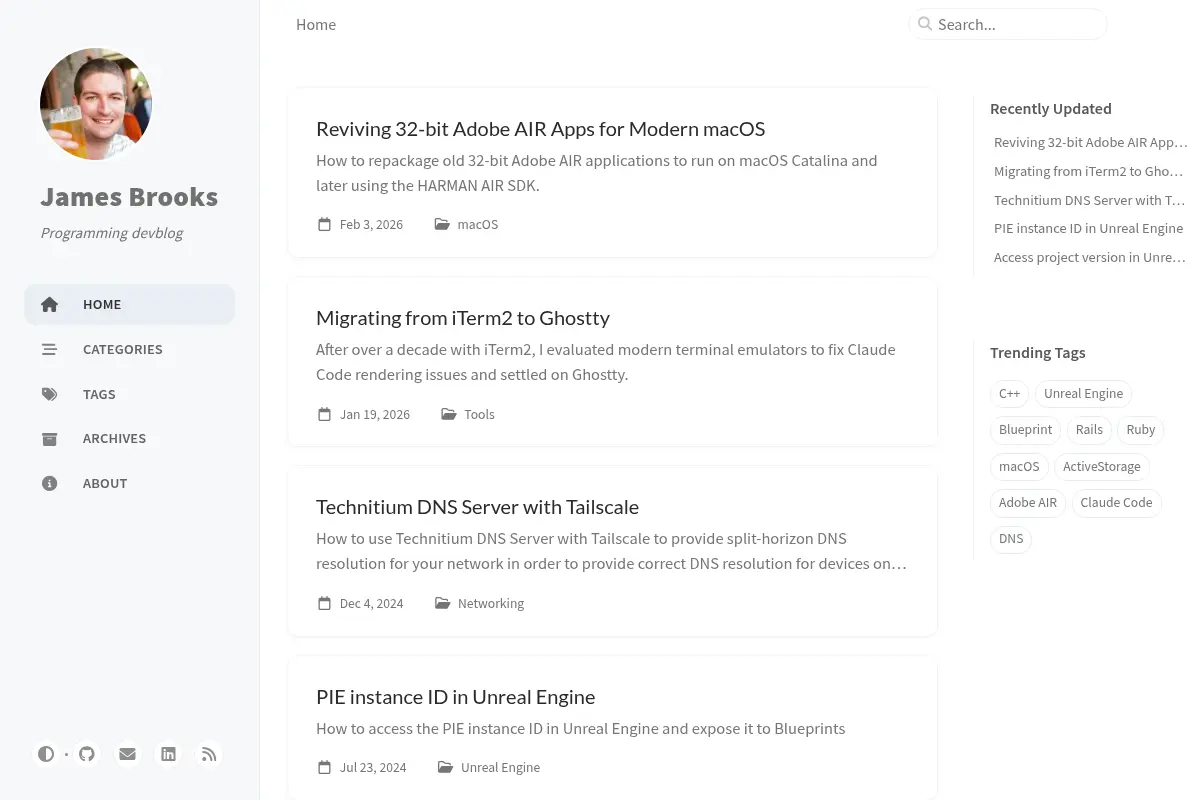Click the search magnifier icon
This screenshot has width=1200, height=800.
[925, 24]
